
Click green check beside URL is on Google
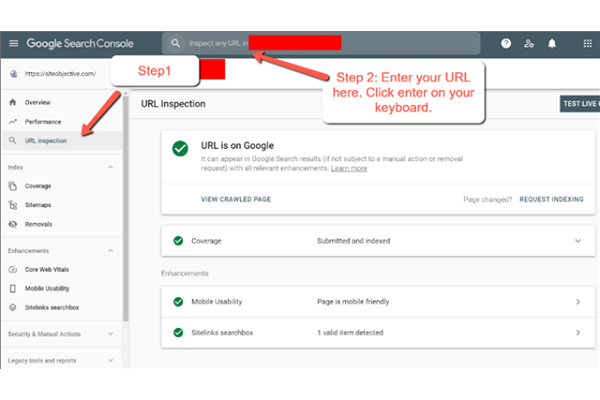point(180,149)
